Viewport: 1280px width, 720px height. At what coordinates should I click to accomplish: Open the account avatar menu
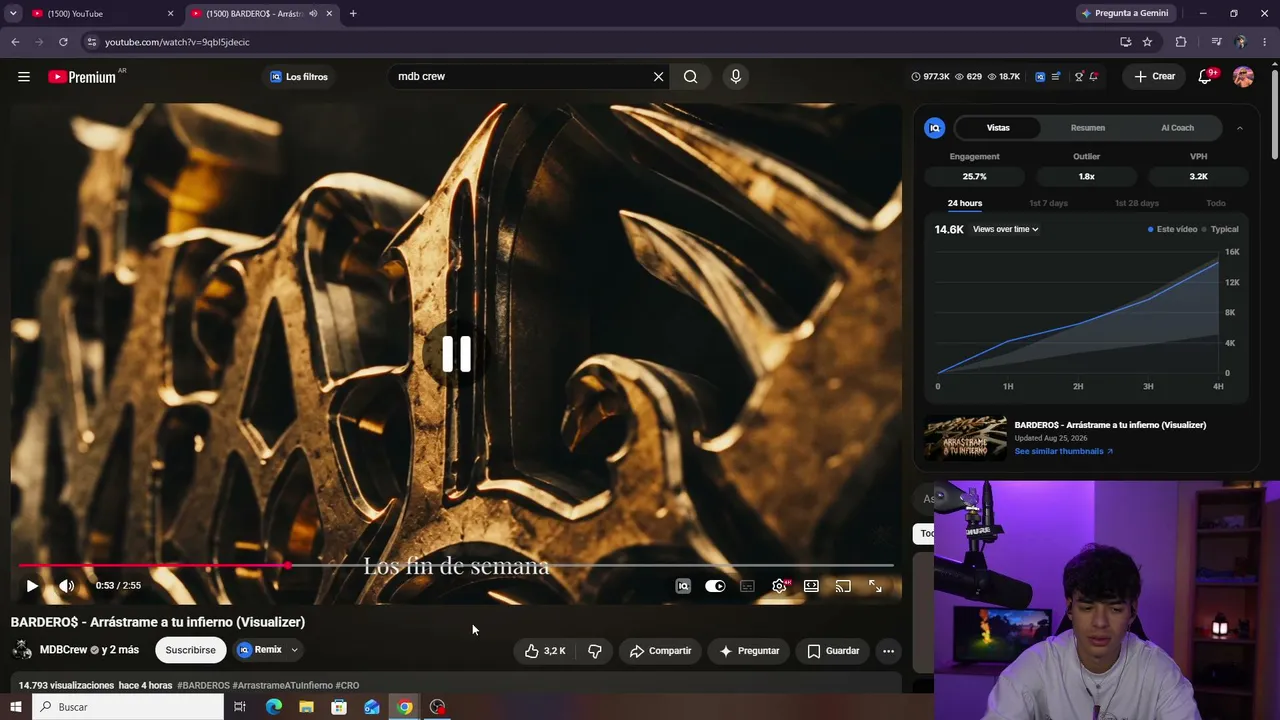coord(1243,77)
